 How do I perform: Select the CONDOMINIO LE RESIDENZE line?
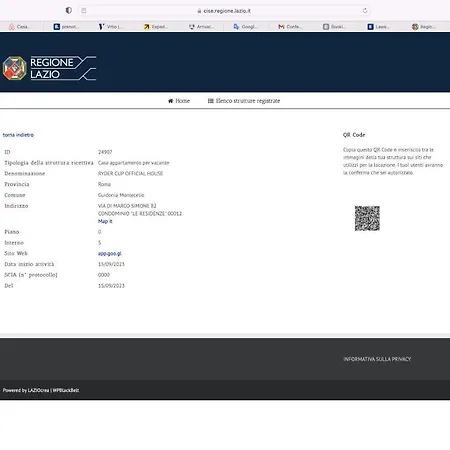click(x=140, y=213)
